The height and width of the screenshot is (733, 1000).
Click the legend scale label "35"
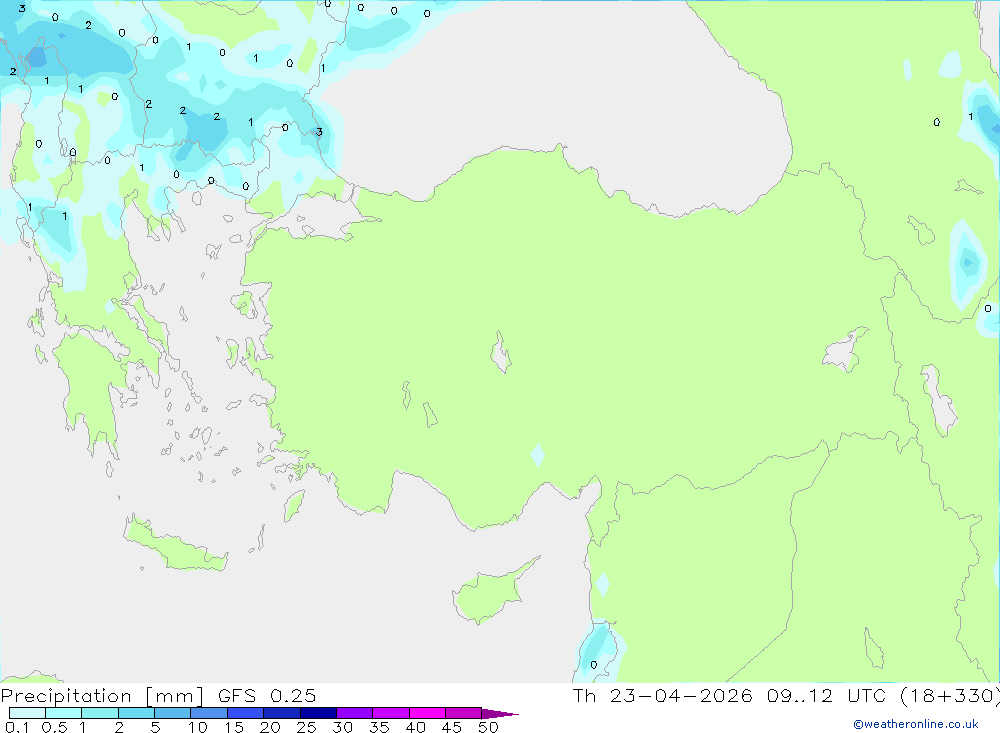(379, 727)
